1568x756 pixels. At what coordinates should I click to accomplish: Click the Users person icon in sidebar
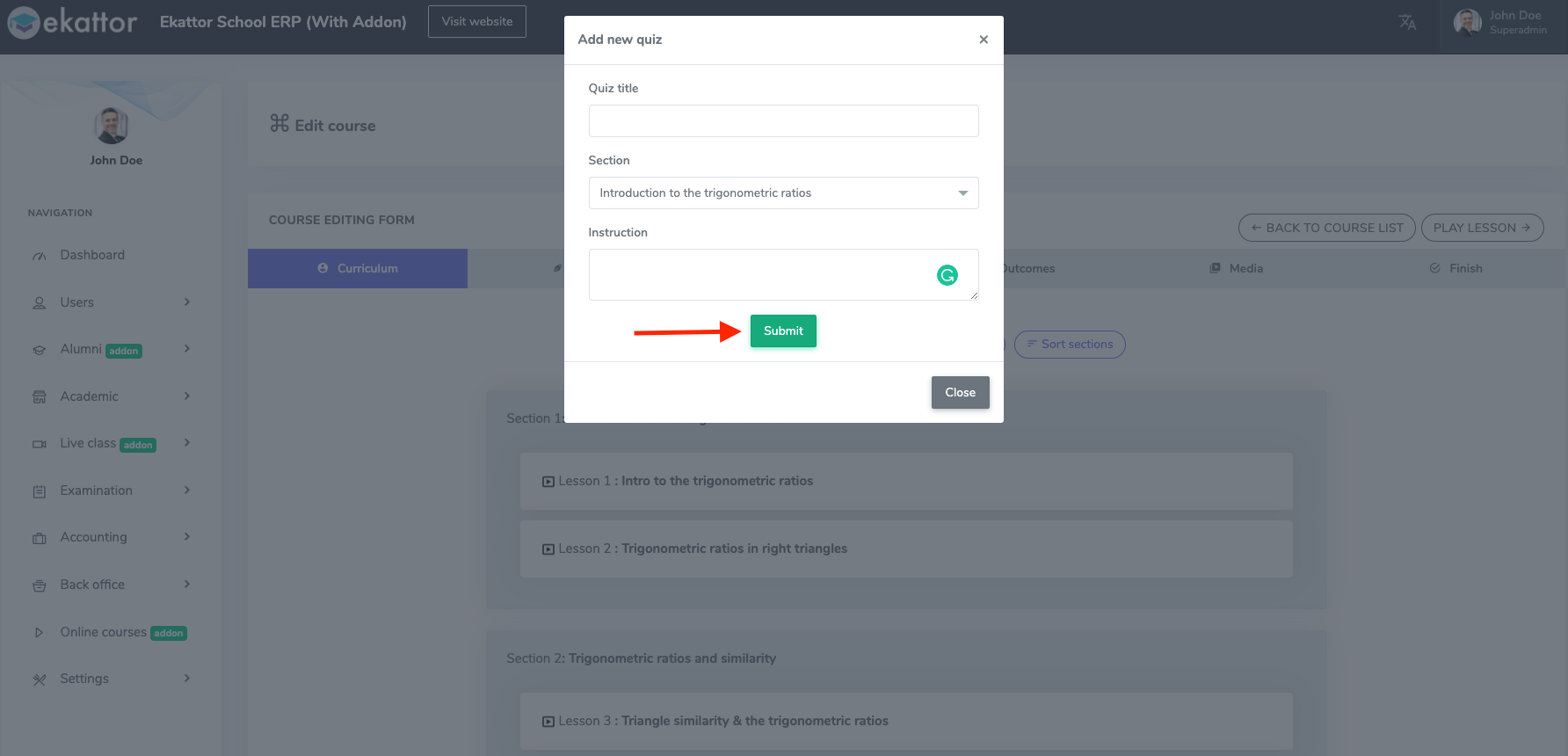(x=40, y=303)
